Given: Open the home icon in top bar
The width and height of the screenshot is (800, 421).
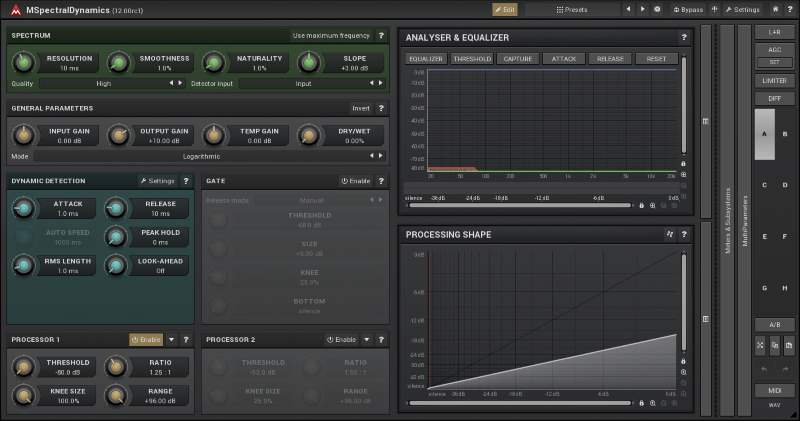Looking at the screenshot, I should click(x=775, y=9).
